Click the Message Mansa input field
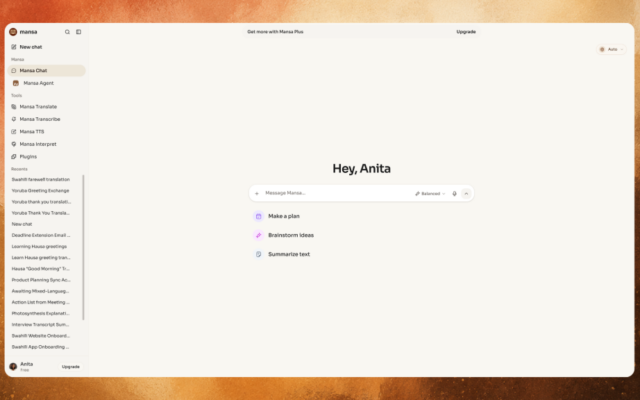This screenshot has height=400, width=640. [337, 193]
